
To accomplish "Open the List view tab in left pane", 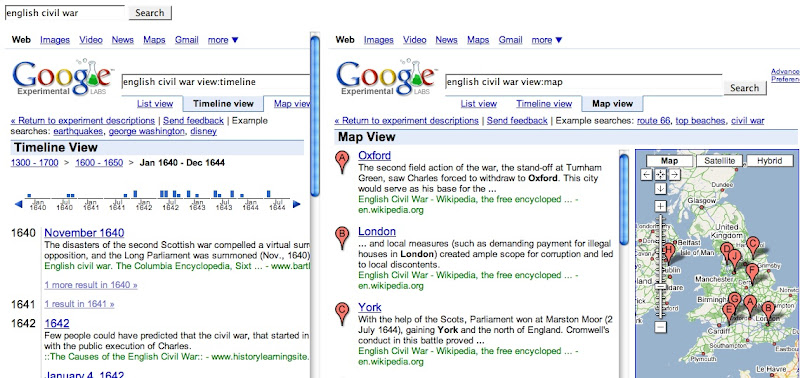I will [155, 104].
